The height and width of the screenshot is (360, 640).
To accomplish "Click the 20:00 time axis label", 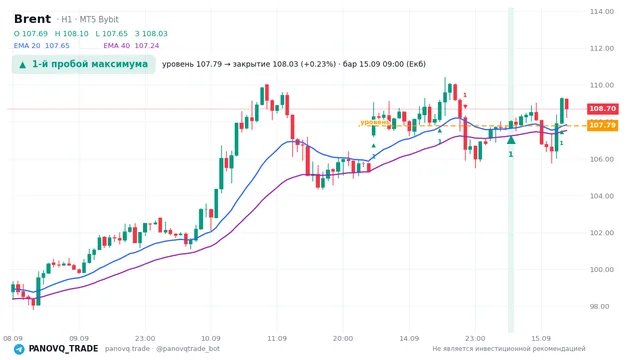I will point(343,338).
